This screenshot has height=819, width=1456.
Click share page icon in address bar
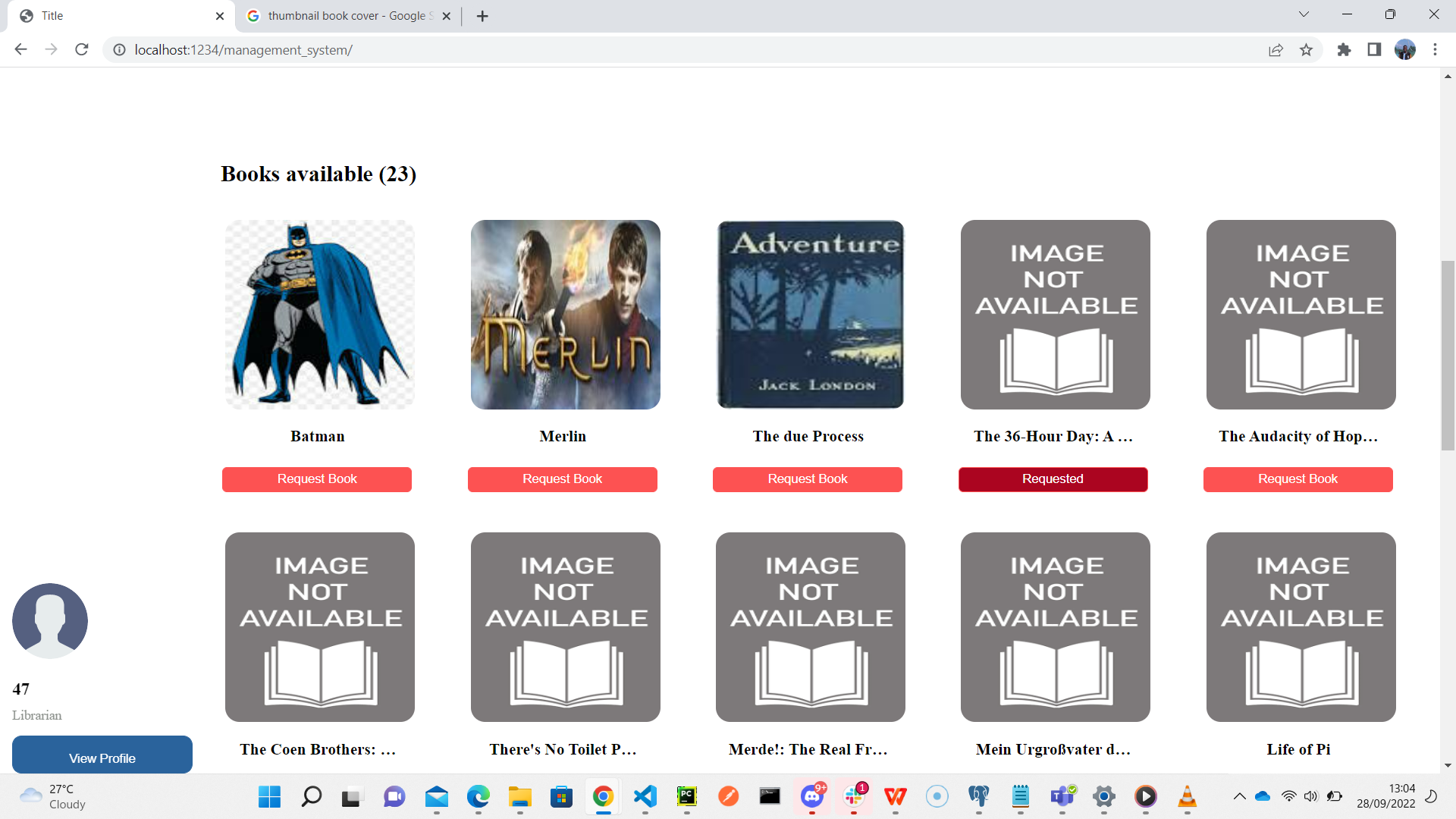(x=1276, y=50)
